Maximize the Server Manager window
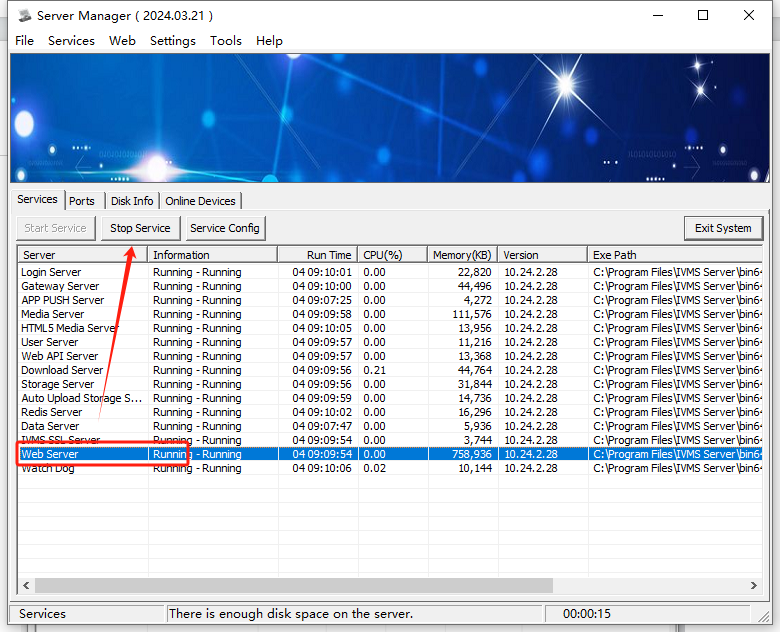This screenshot has width=780, height=632. (703, 15)
